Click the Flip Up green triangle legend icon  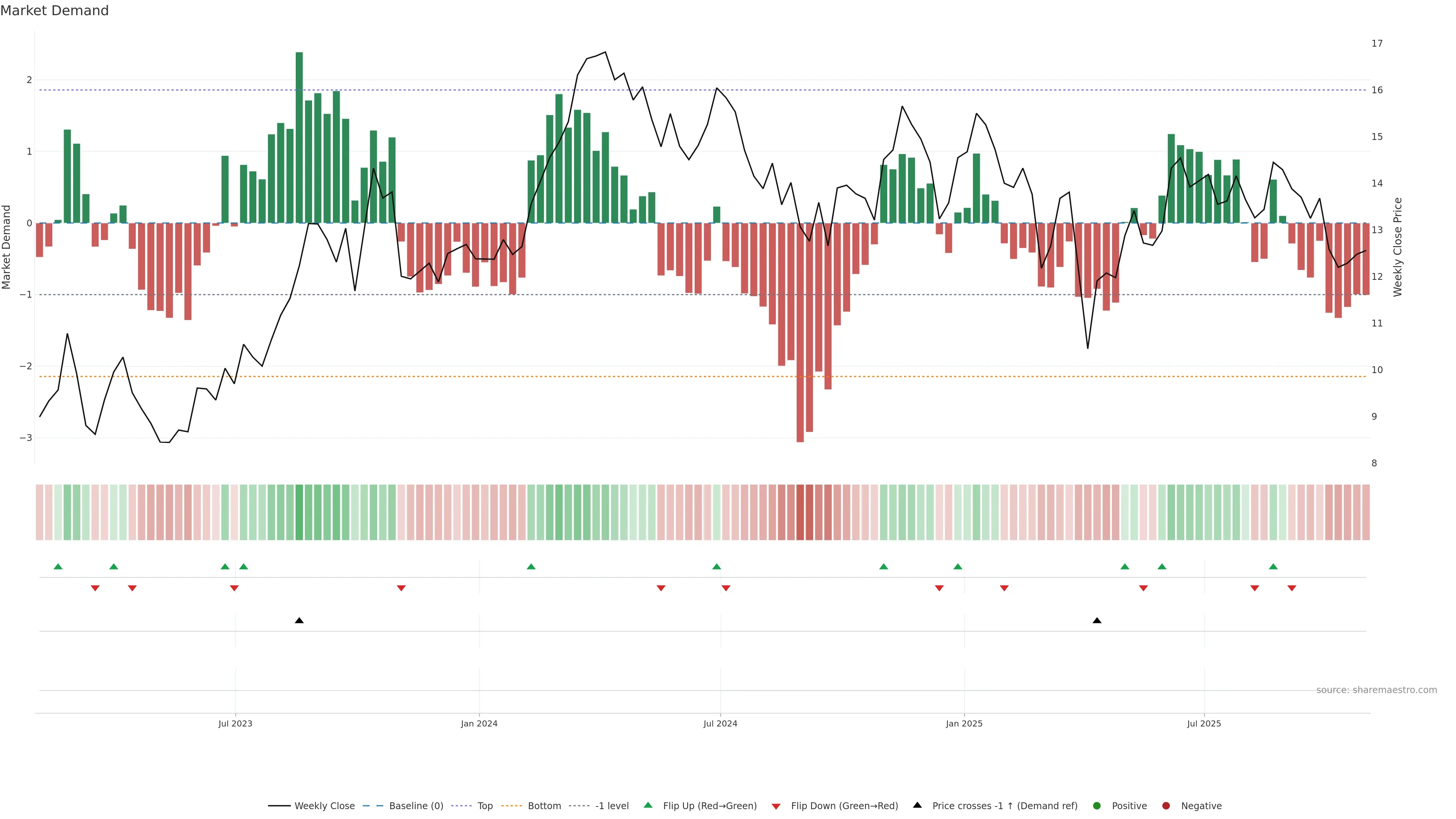[x=648, y=805]
